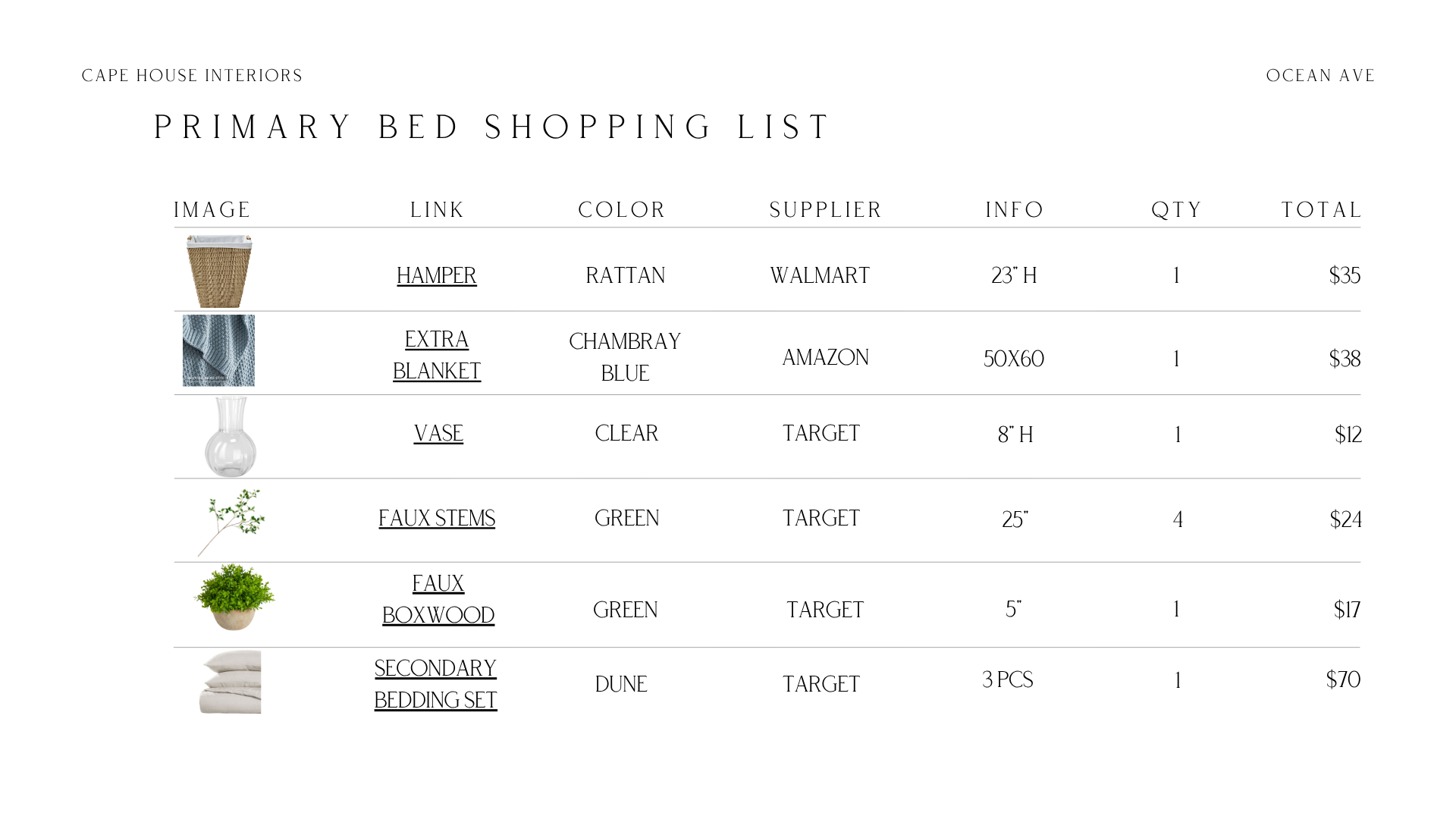1456x819 pixels.
Task: Select the folded bedding set image
Action: 231,682
